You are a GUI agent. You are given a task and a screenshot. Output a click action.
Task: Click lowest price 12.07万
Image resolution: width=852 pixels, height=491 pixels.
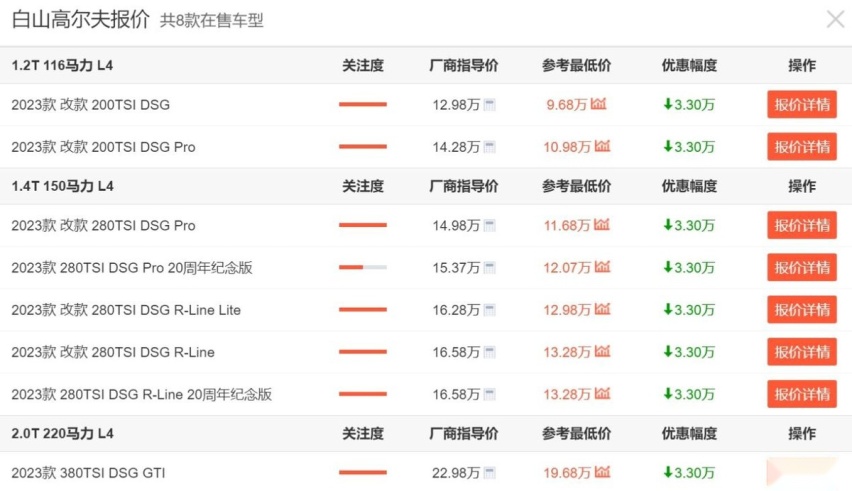pyautogui.click(x=567, y=267)
